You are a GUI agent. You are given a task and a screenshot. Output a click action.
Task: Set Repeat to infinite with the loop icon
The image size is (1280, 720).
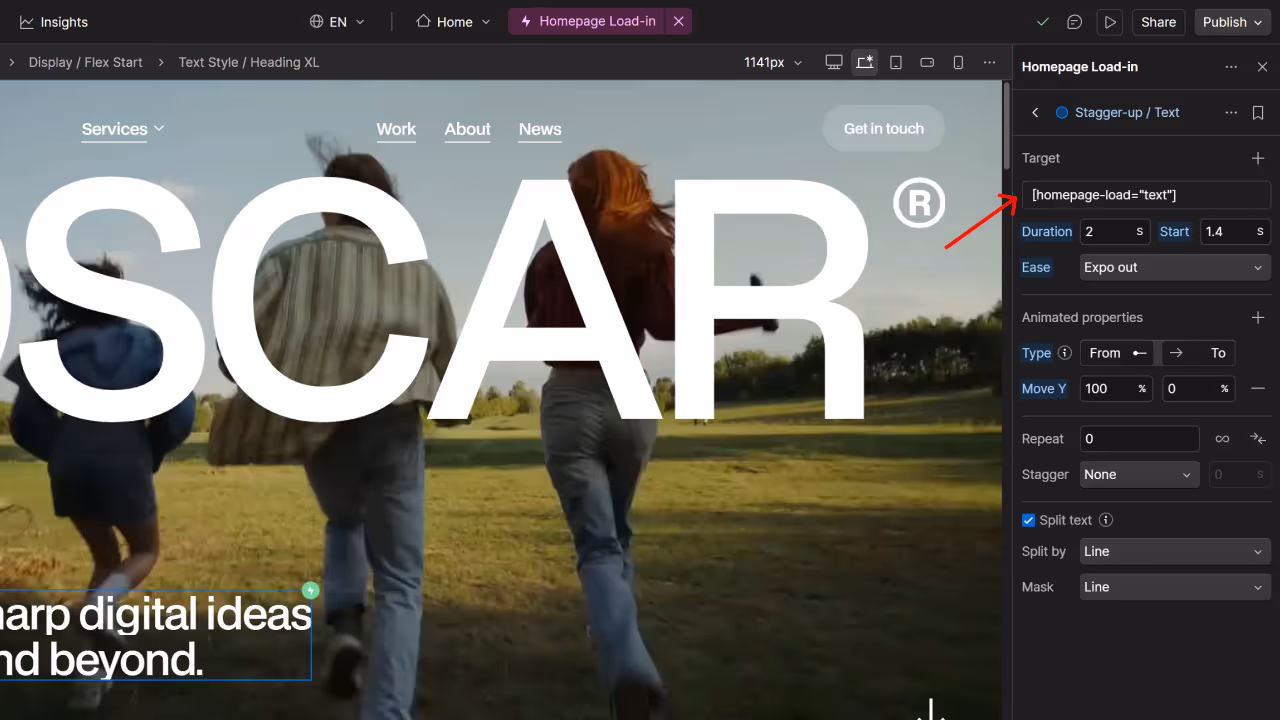click(1222, 438)
